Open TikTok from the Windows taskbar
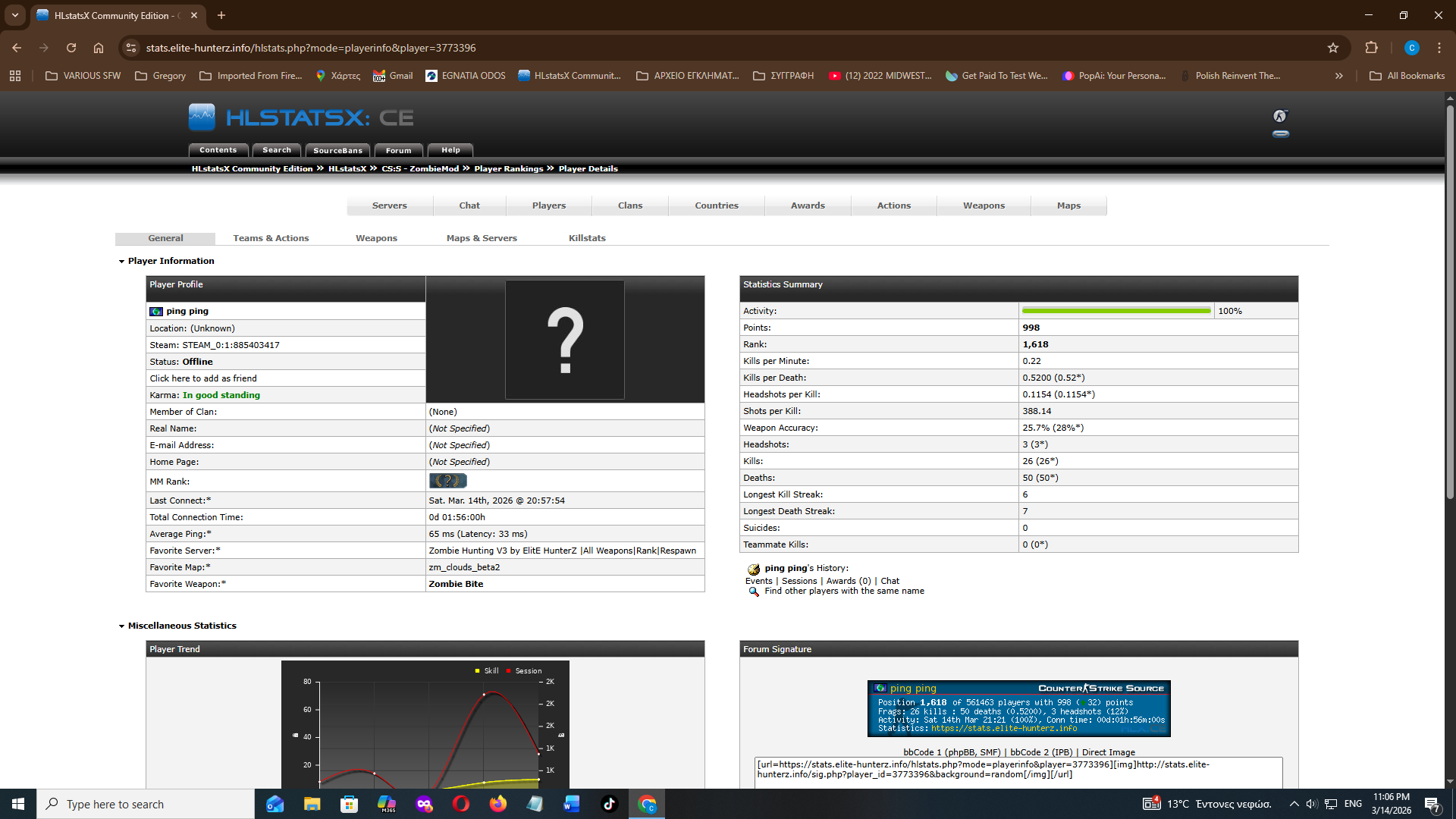The image size is (1456, 819). (610, 804)
